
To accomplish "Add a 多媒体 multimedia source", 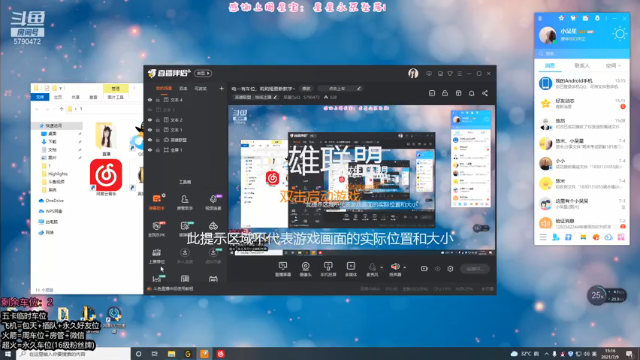I will click(x=351, y=269).
